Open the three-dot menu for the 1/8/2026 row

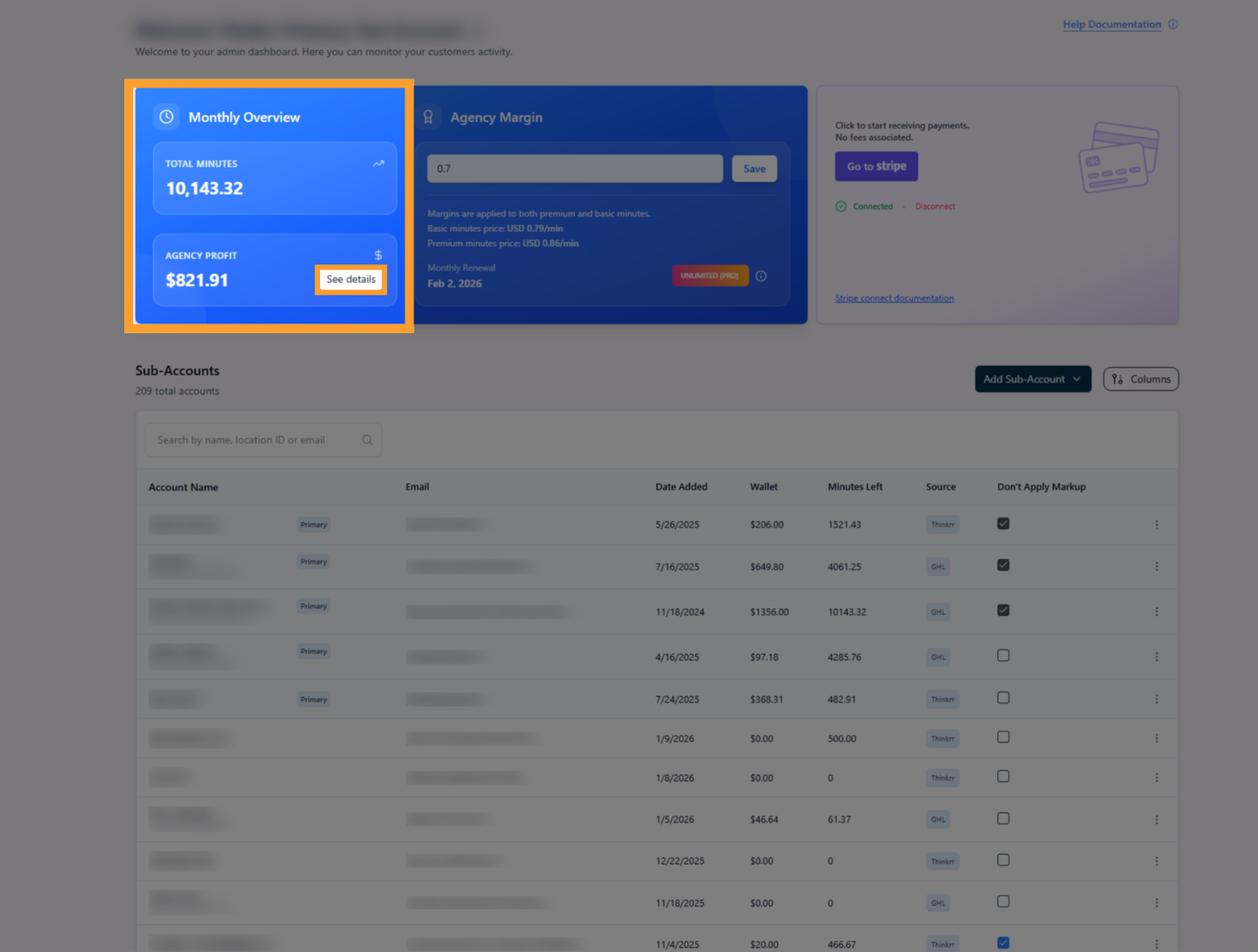(1157, 777)
